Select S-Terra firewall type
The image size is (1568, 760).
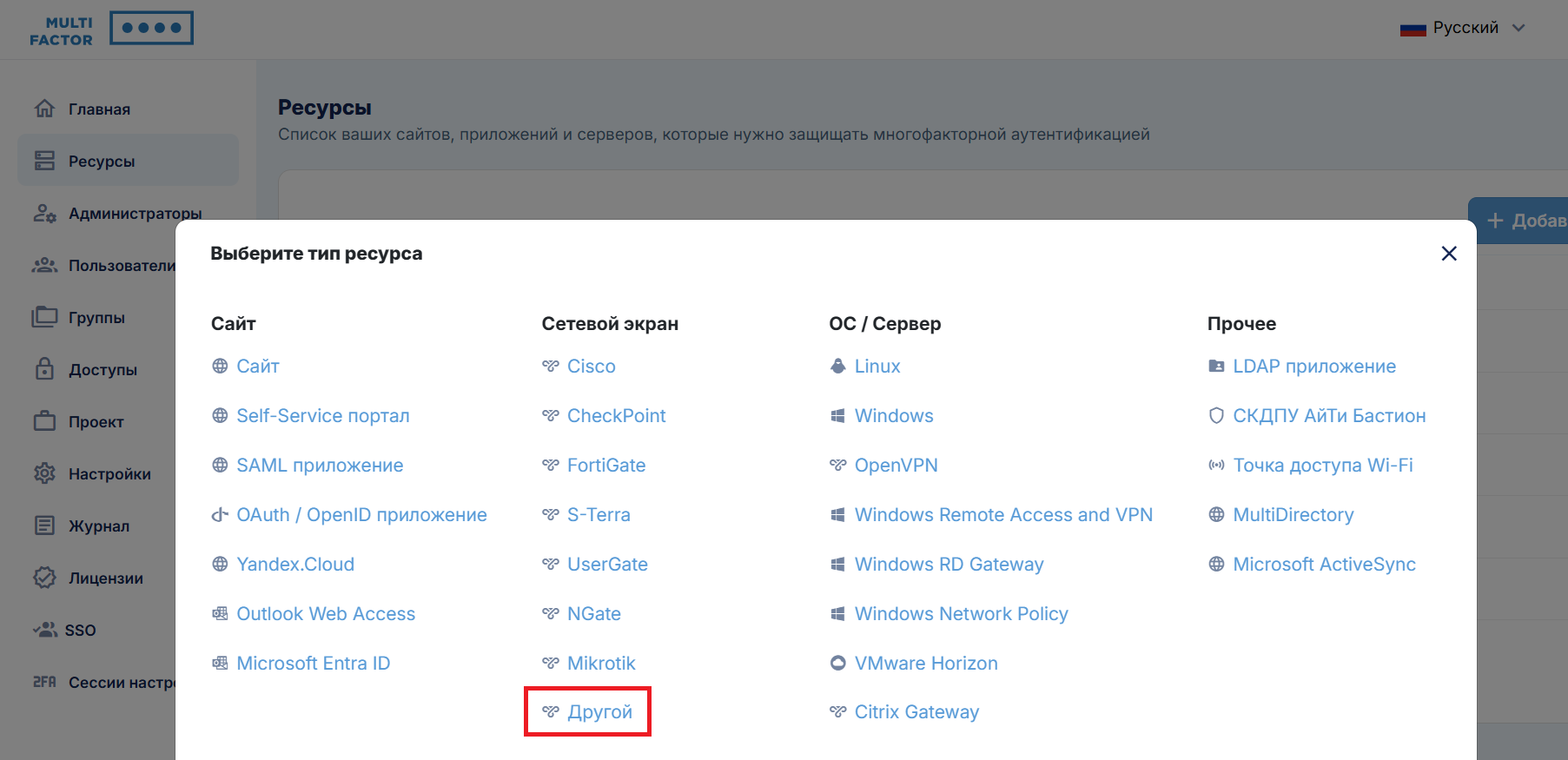pyautogui.click(x=599, y=515)
